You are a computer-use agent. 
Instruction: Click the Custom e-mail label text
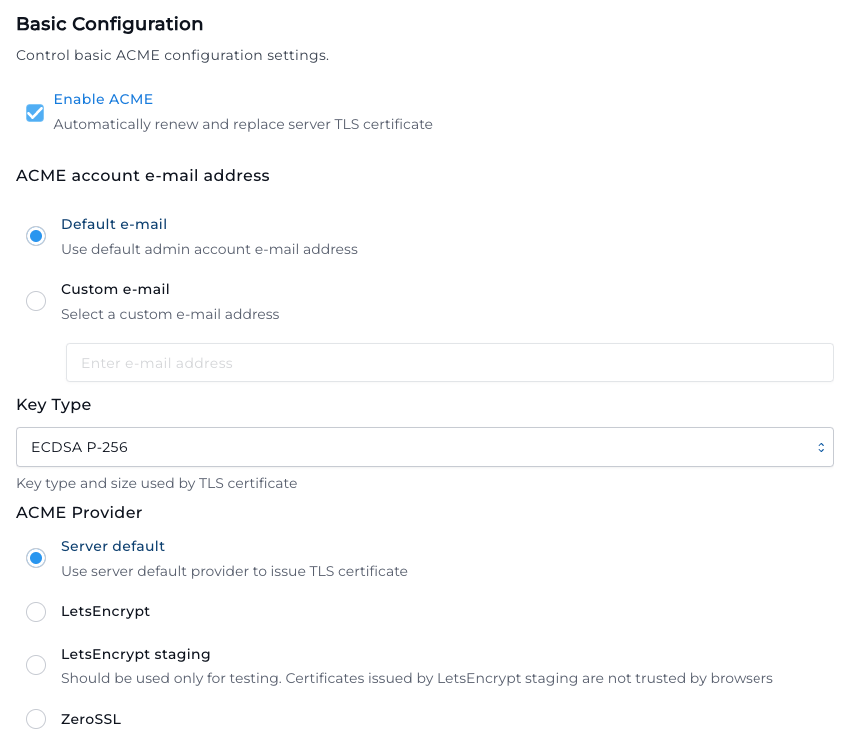click(115, 289)
